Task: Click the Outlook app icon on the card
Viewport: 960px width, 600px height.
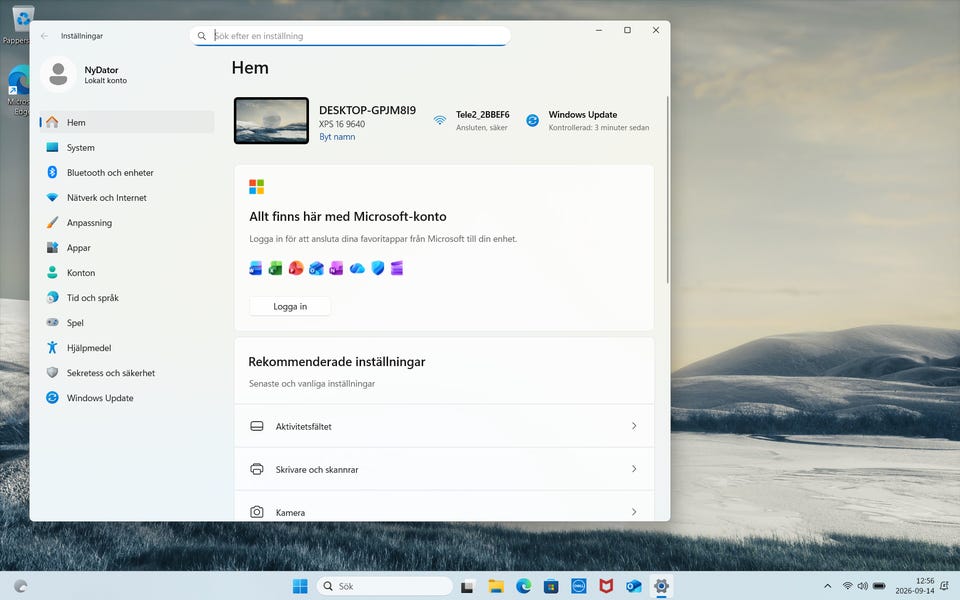Action: (x=316, y=268)
